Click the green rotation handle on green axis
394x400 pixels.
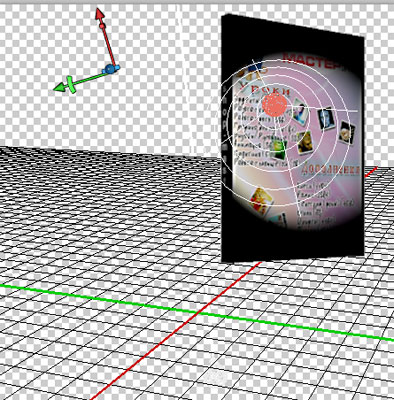71,85
